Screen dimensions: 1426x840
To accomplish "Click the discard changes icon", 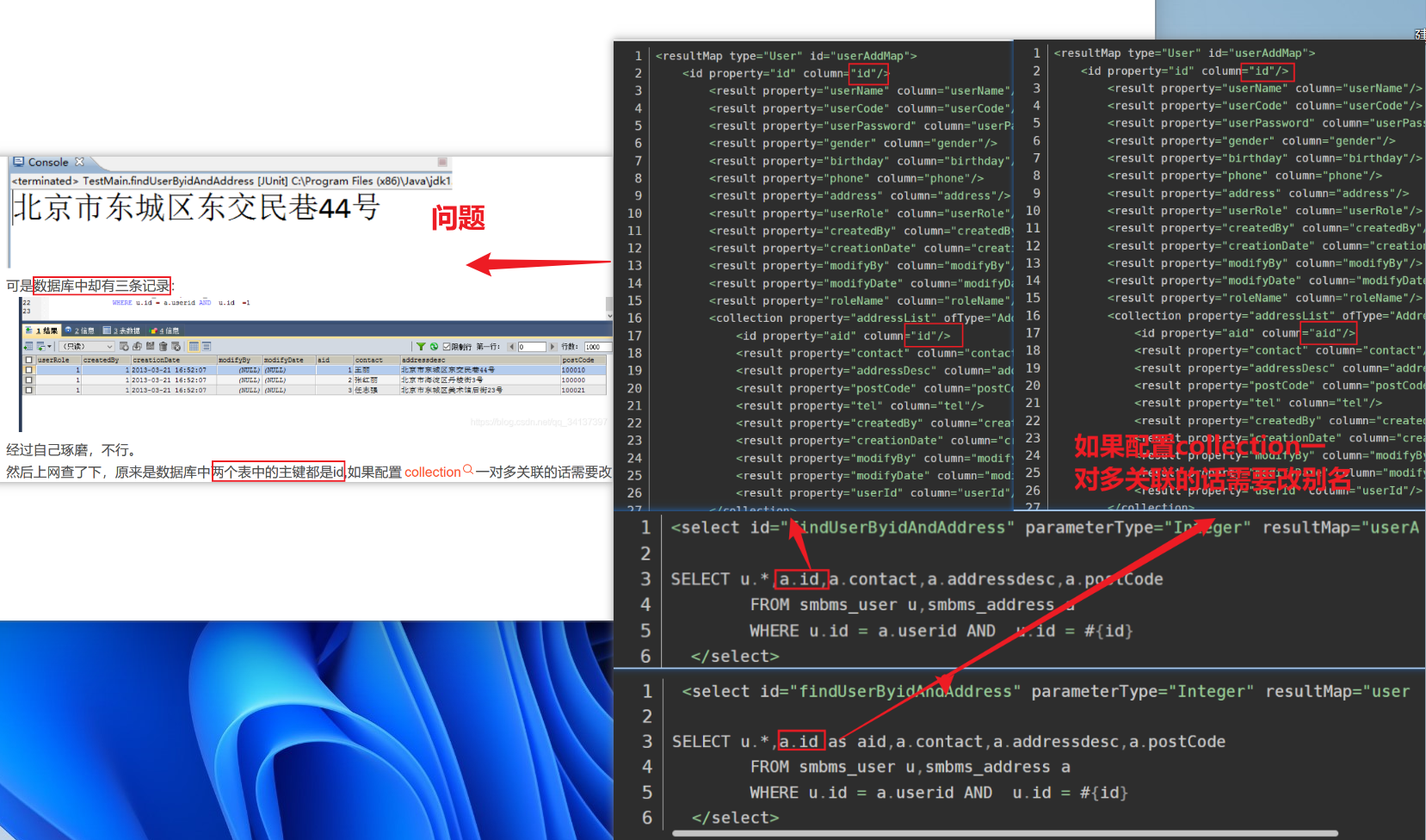I will click(x=176, y=346).
